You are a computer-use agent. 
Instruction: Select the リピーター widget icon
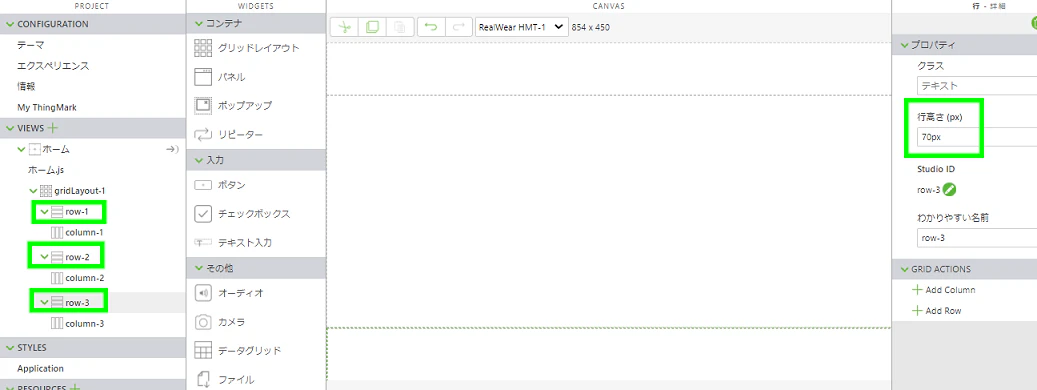(x=202, y=135)
